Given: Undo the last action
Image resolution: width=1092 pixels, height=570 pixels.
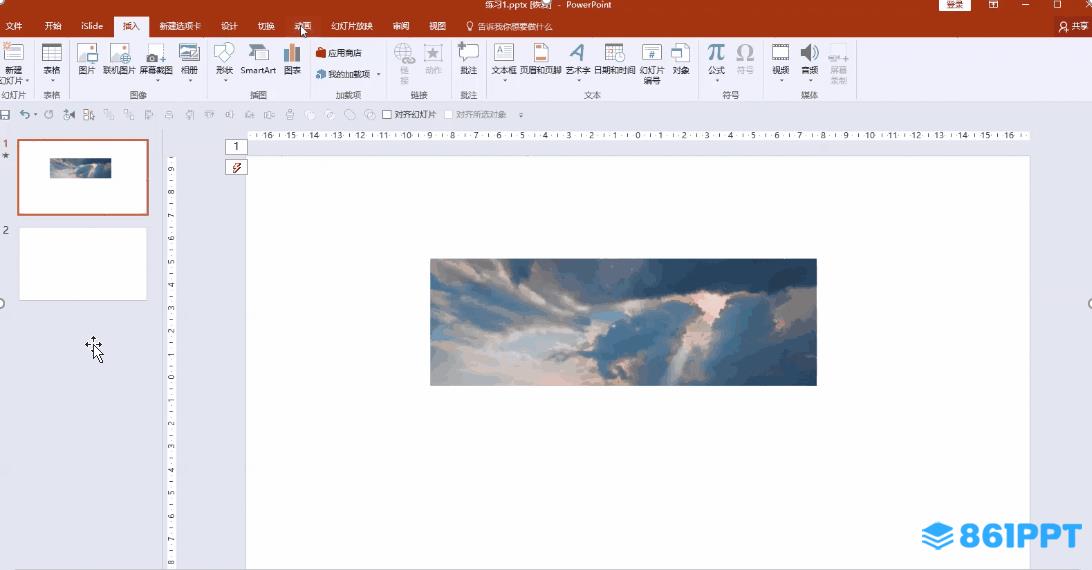Looking at the screenshot, I should tap(24, 114).
